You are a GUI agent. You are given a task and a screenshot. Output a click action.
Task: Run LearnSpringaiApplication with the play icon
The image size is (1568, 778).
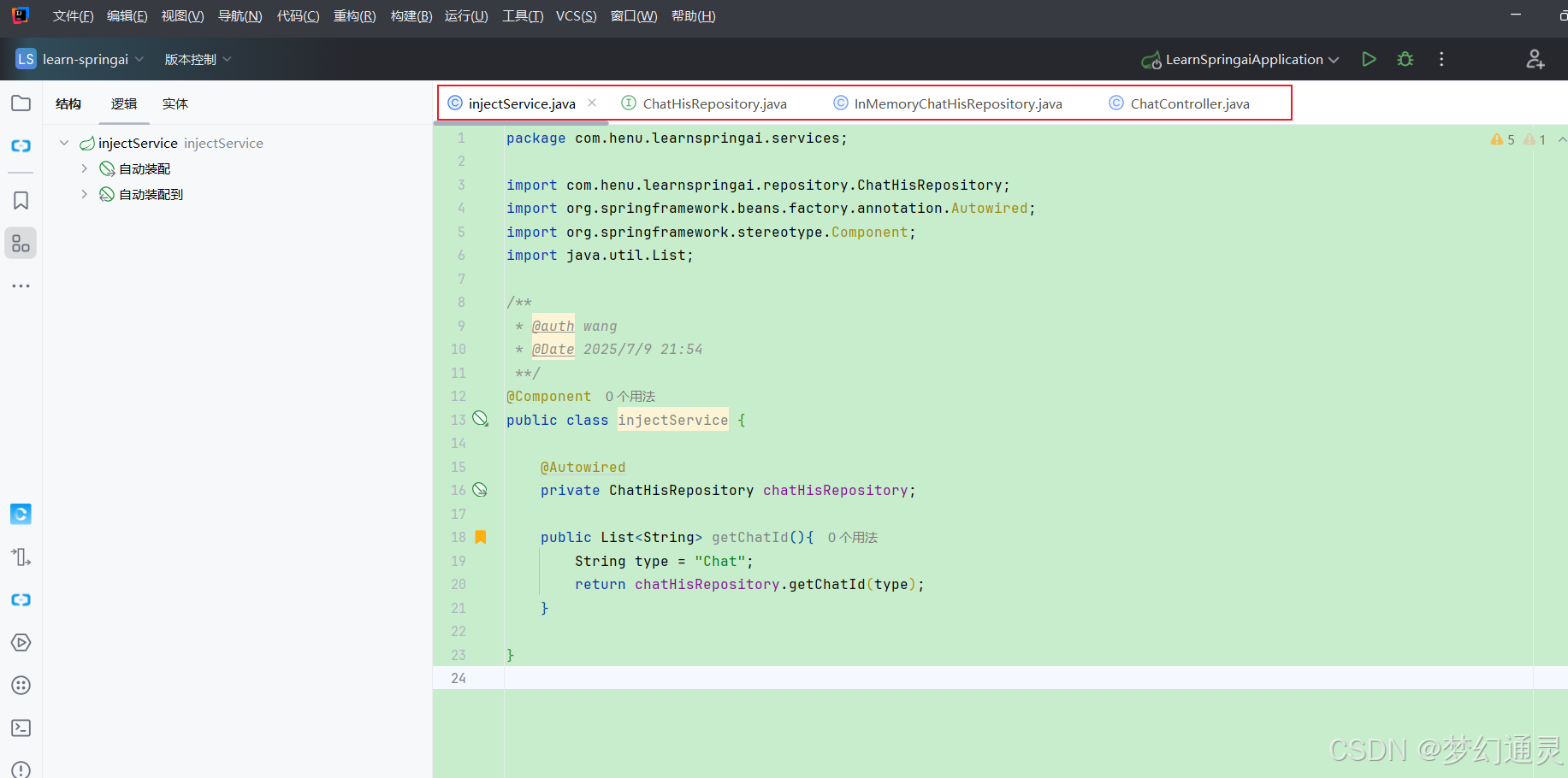click(1369, 59)
